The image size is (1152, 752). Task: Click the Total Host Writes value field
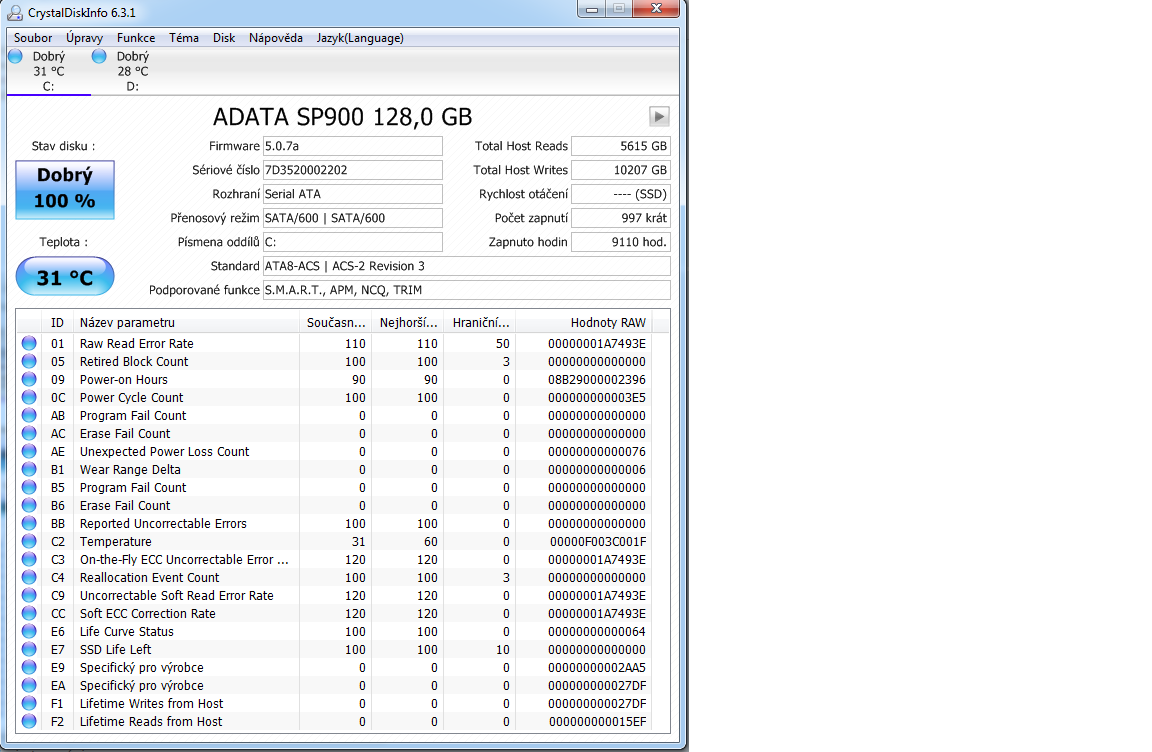coord(621,170)
